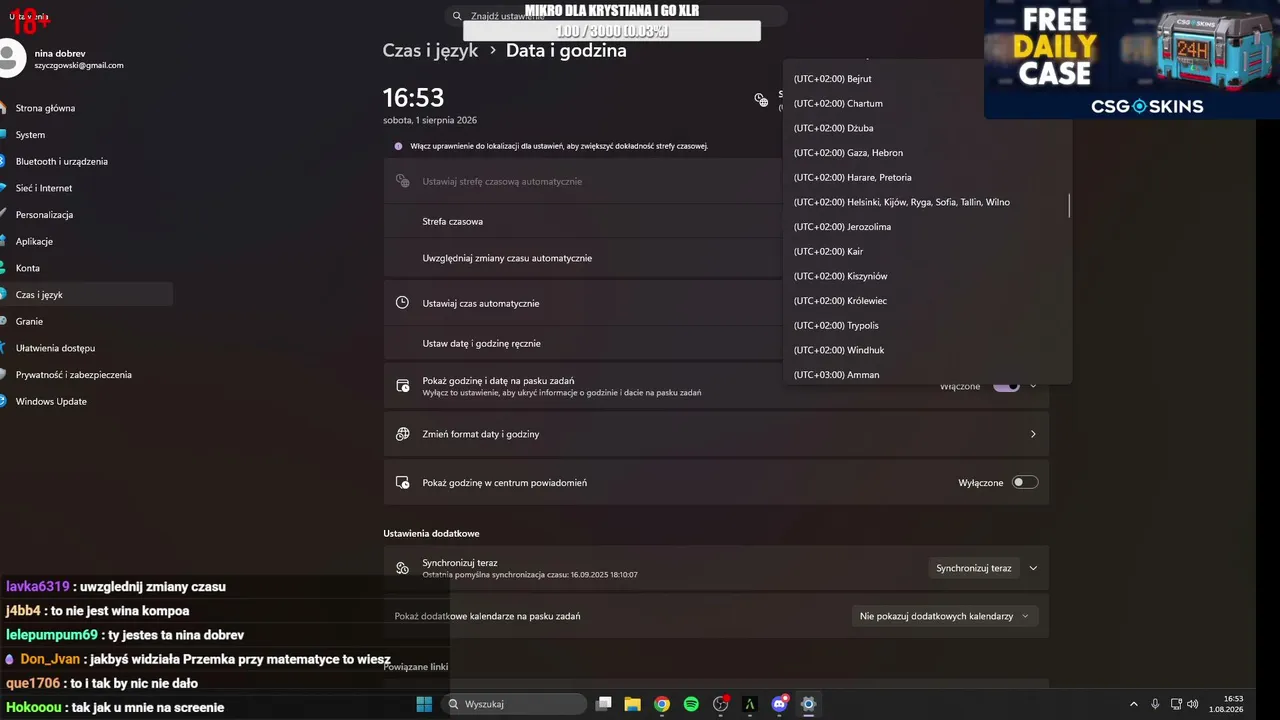Open the green A app taskbar icon
The width and height of the screenshot is (1280, 720).
point(750,704)
